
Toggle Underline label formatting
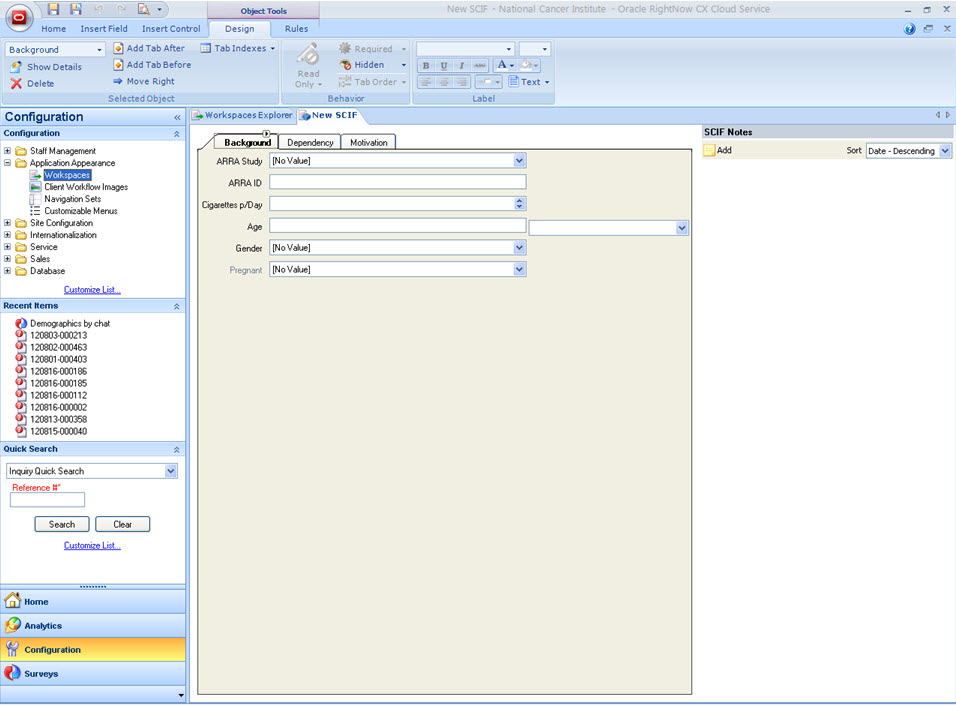point(444,65)
